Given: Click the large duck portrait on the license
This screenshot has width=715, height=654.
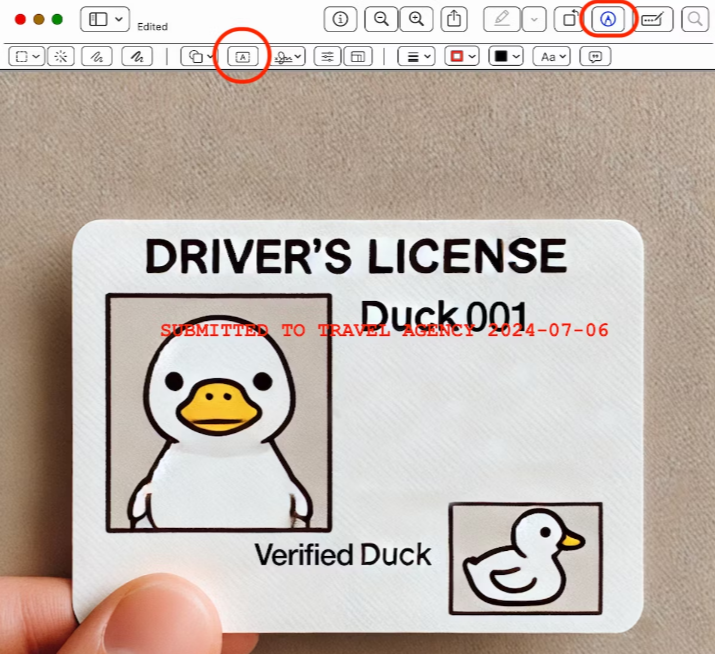Looking at the screenshot, I should pos(219,413).
